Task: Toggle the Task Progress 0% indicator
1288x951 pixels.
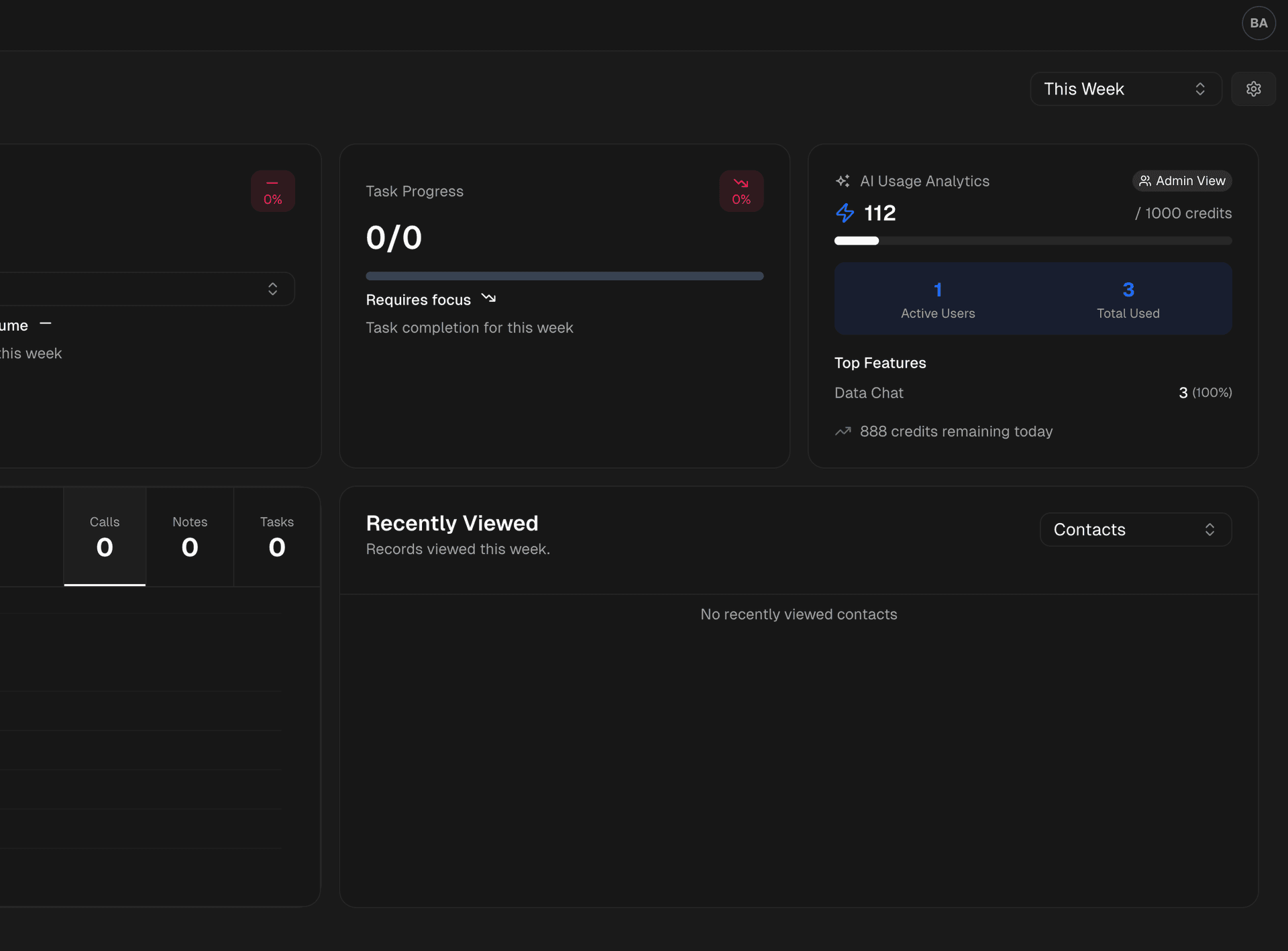Action: click(741, 190)
